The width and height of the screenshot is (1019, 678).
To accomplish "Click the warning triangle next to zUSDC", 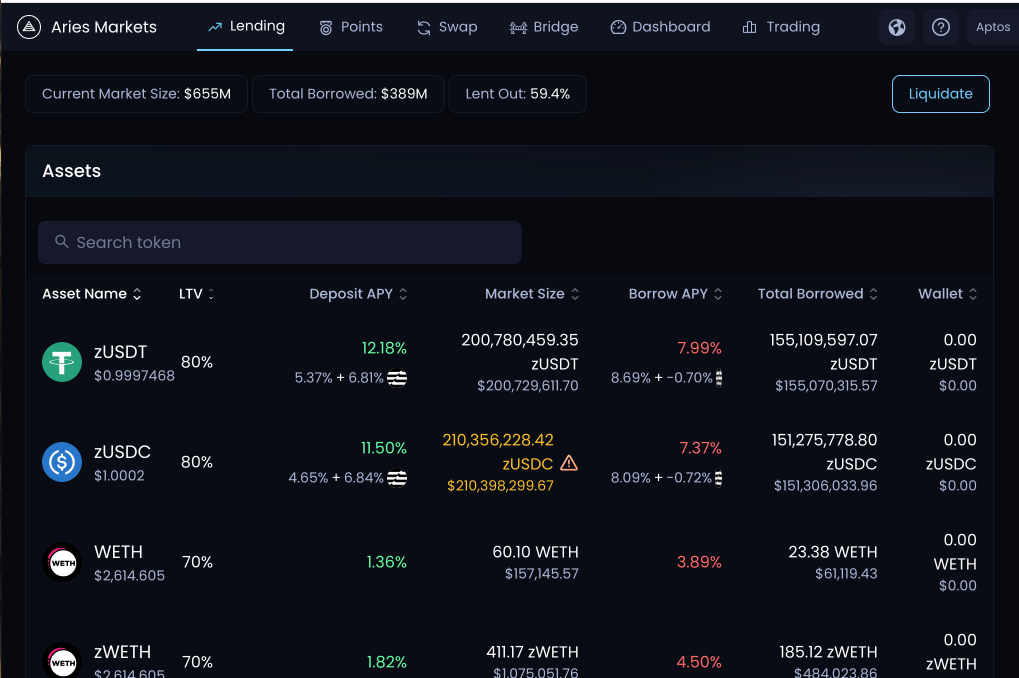I will pyautogui.click(x=569, y=463).
